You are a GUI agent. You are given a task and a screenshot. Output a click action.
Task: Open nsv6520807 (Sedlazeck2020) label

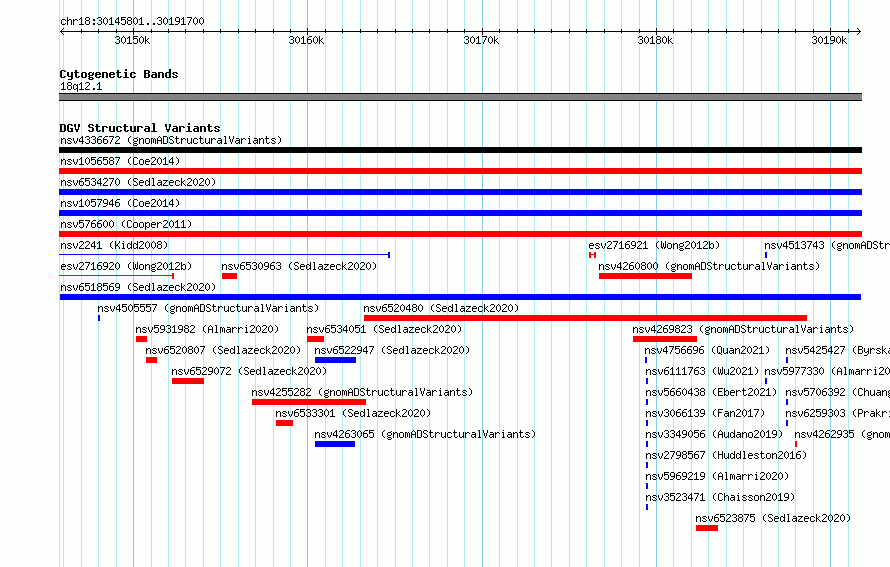(223, 350)
